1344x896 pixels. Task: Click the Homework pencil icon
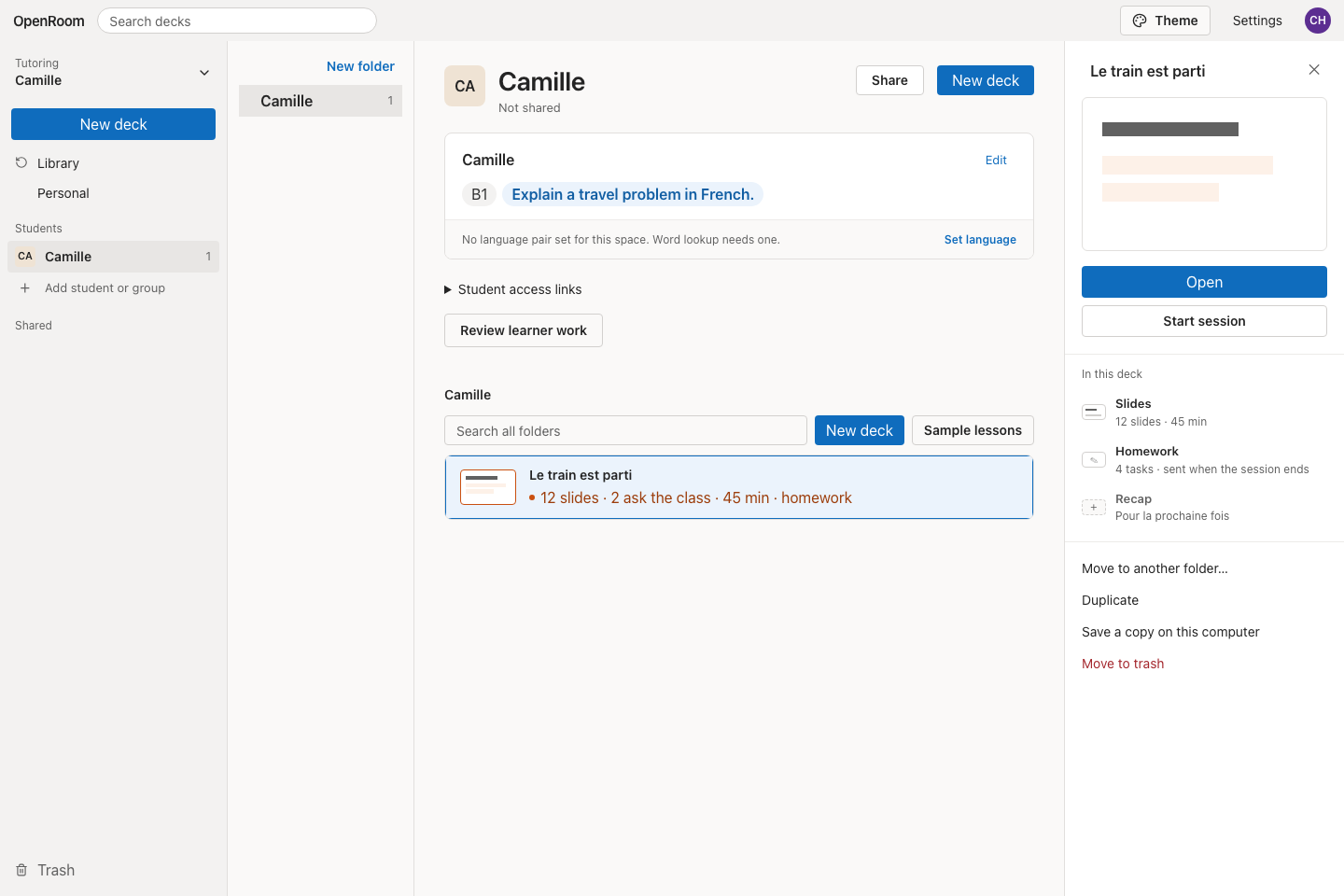click(1094, 459)
